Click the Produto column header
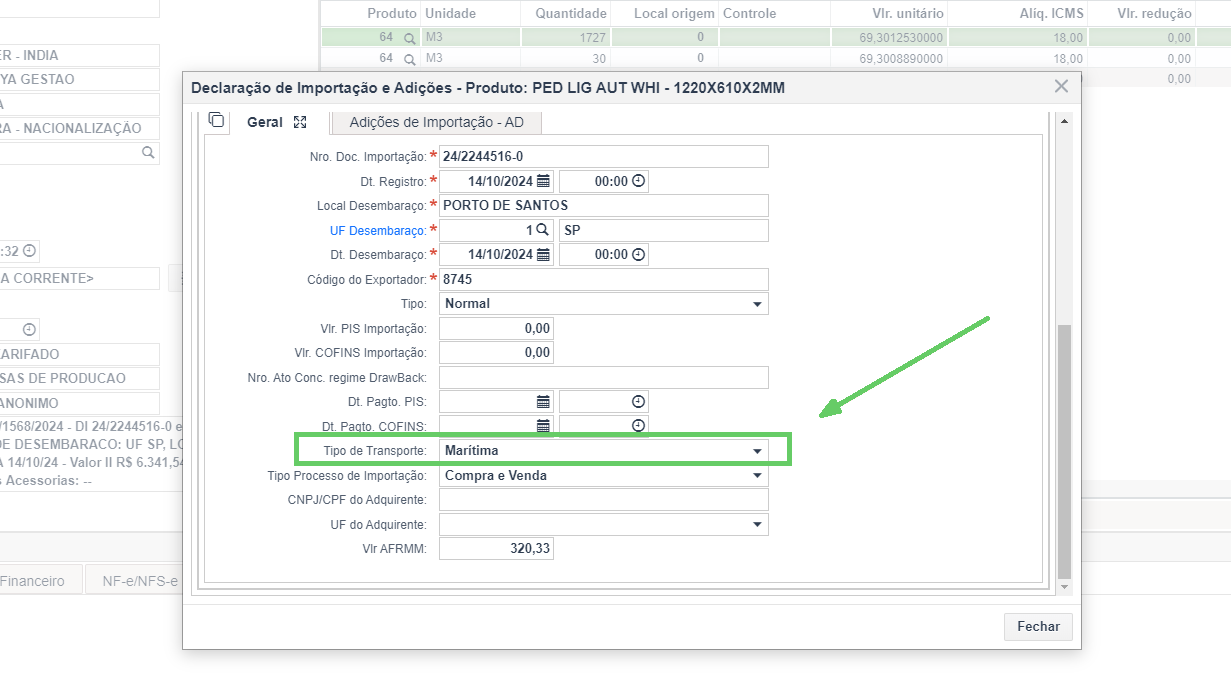Image resolution: width=1231 pixels, height=697 pixels. (x=370, y=13)
